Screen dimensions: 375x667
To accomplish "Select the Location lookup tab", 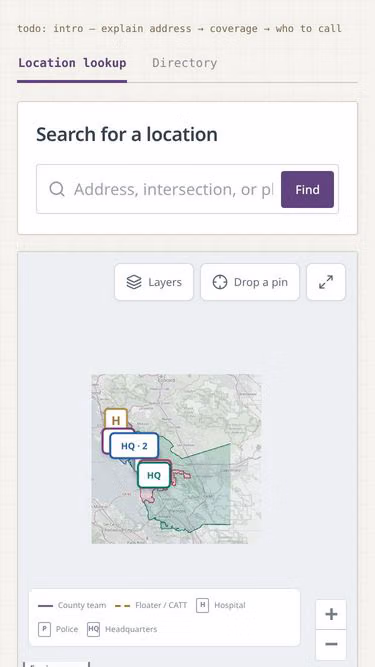I will pyautogui.click(x=72, y=63).
